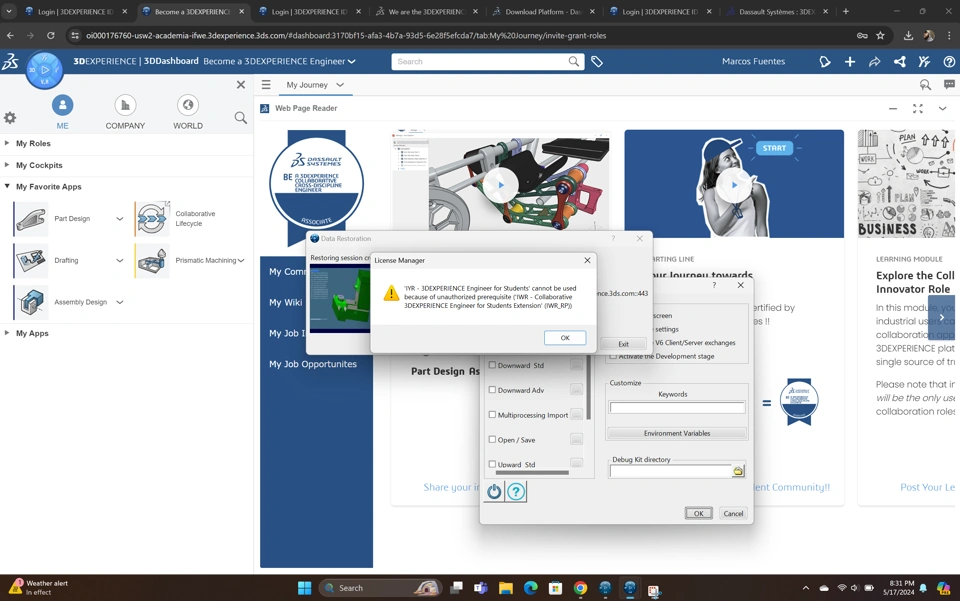Check Activate the Development stage
This screenshot has width=960, height=601.
[x=613, y=356]
